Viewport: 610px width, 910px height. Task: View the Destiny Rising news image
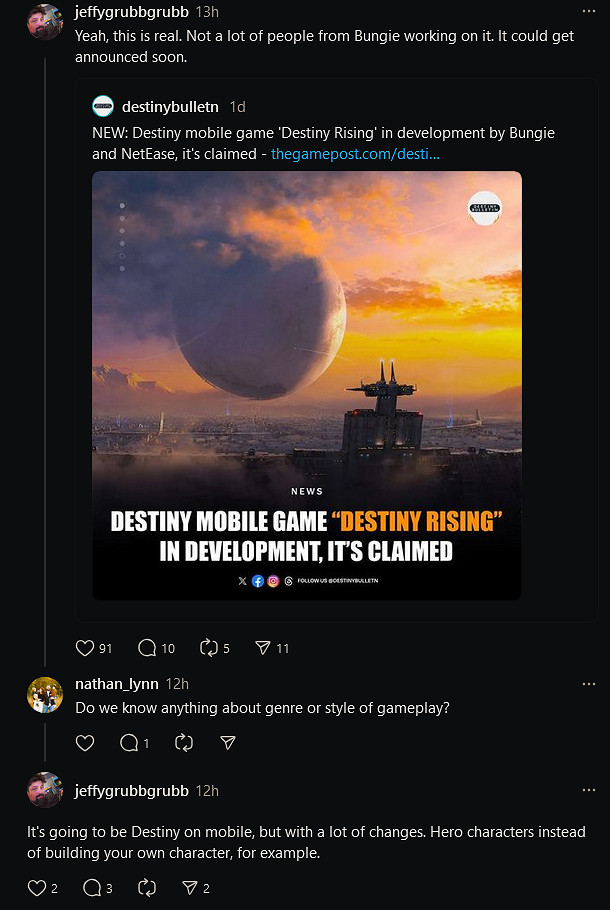[x=307, y=384]
